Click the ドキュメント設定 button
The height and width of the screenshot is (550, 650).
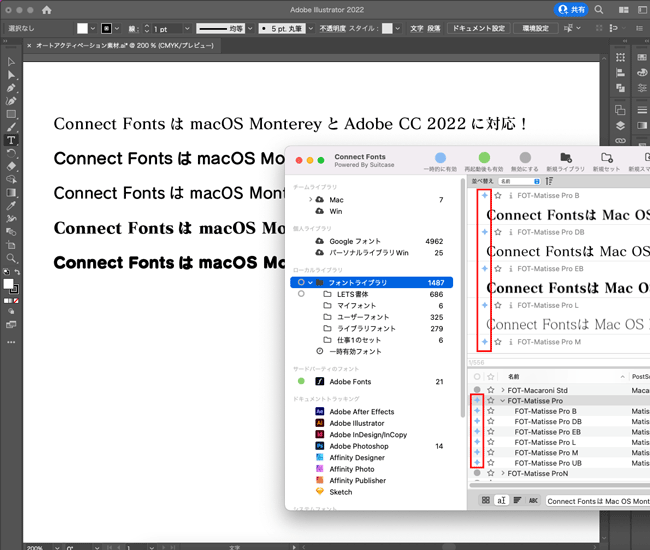478,28
